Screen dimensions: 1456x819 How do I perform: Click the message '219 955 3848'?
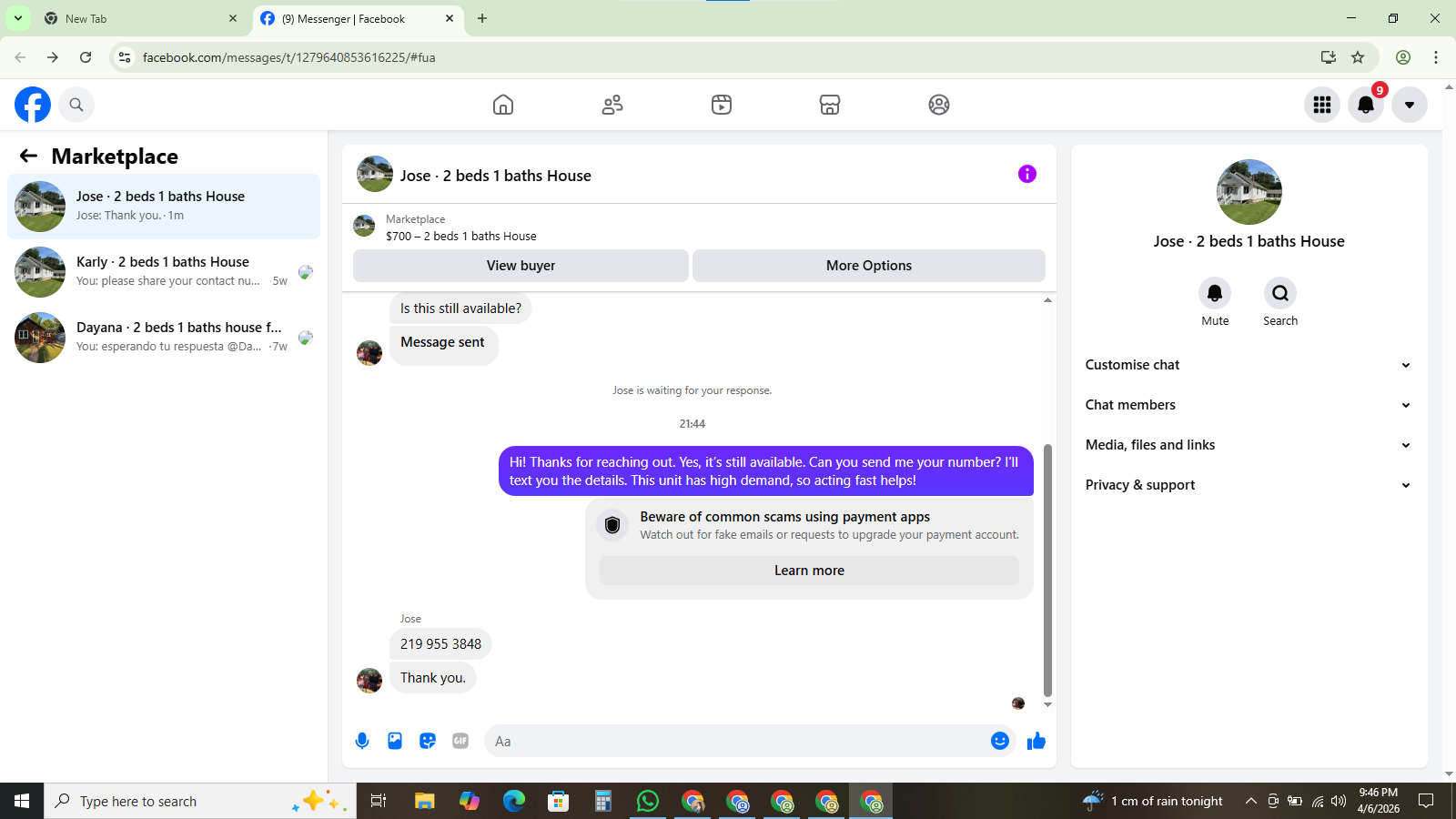pos(440,644)
